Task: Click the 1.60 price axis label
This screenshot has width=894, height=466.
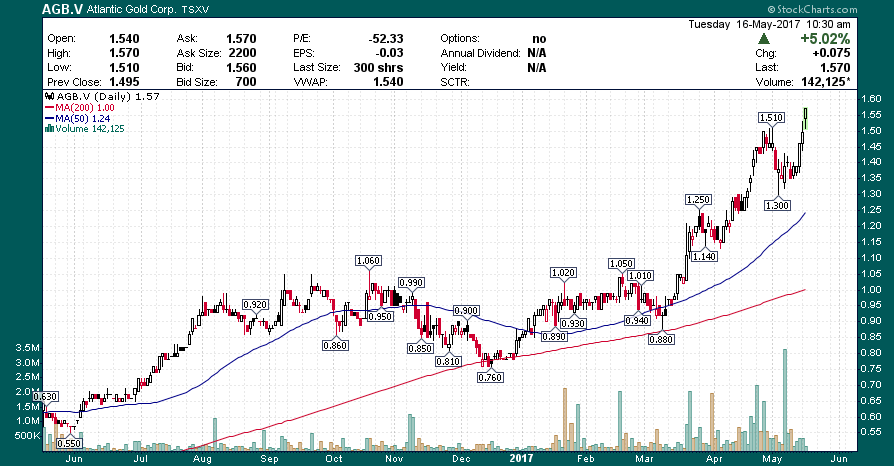Action: click(871, 99)
